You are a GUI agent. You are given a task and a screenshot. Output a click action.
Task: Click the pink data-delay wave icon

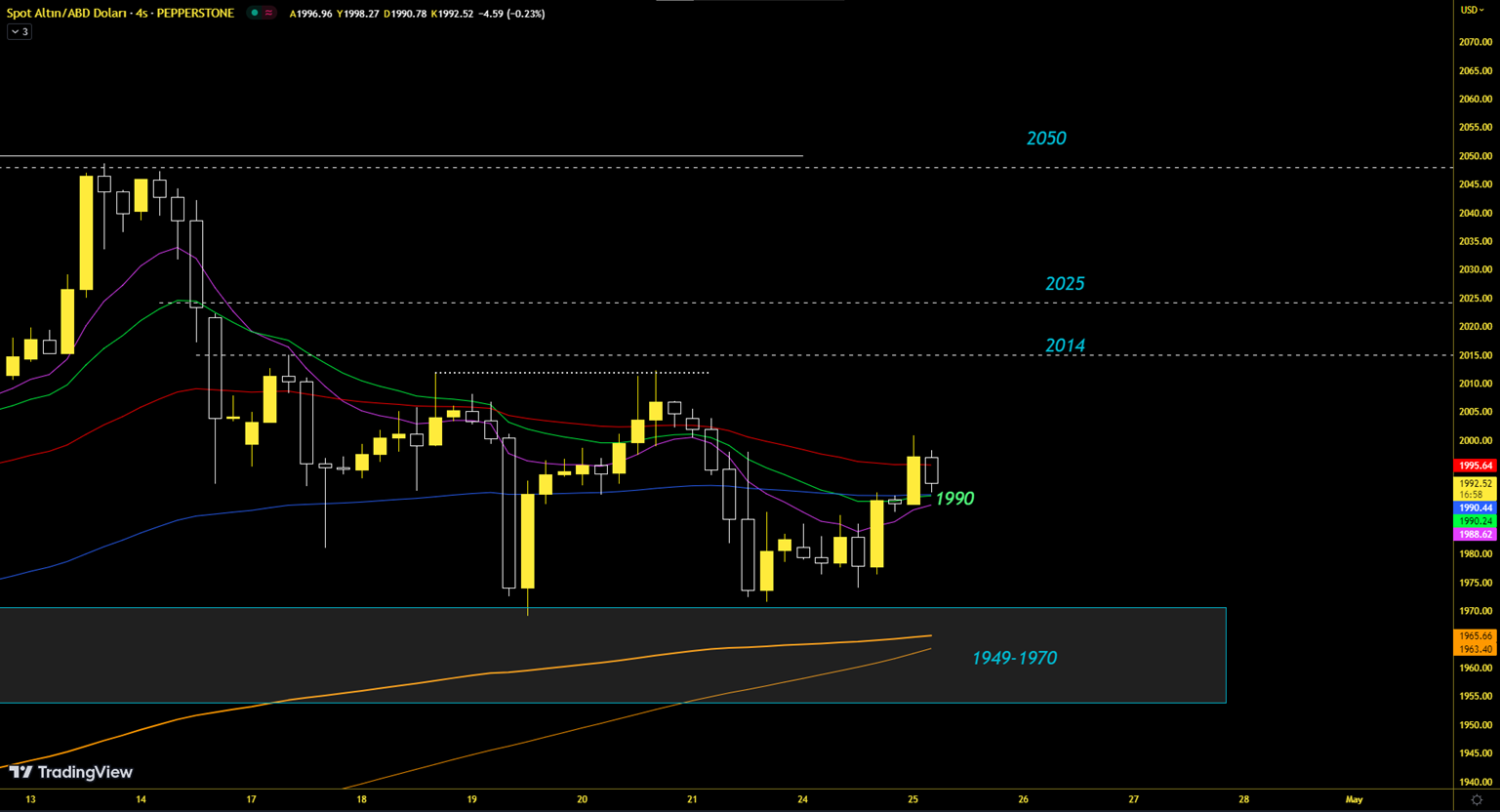268,14
